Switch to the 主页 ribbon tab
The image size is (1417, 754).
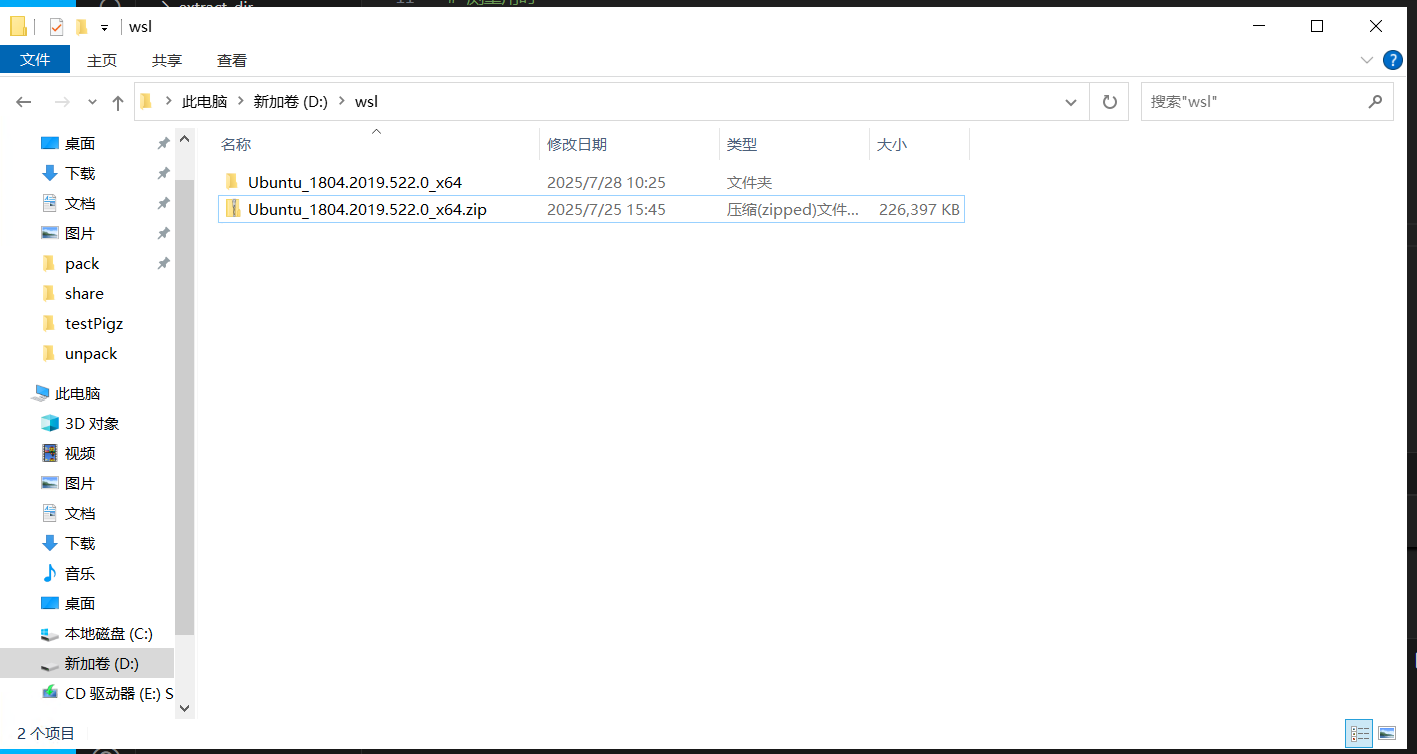102,60
